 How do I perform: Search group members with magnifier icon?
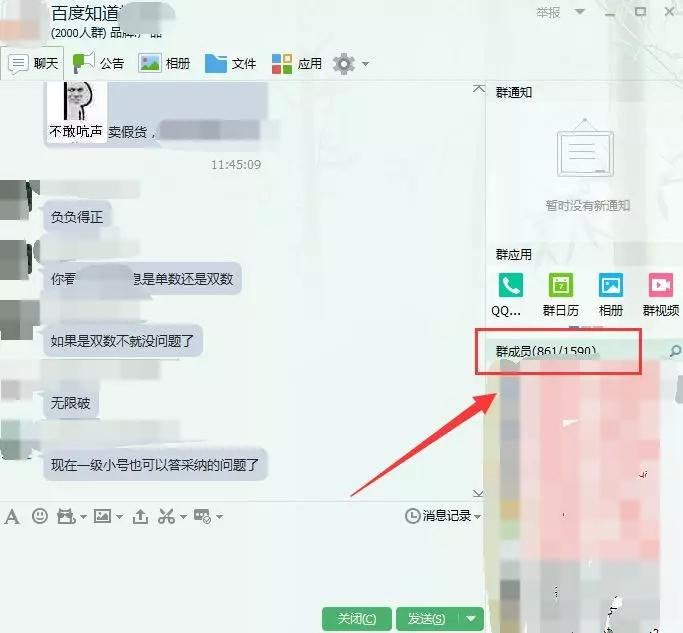pyautogui.click(x=675, y=351)
